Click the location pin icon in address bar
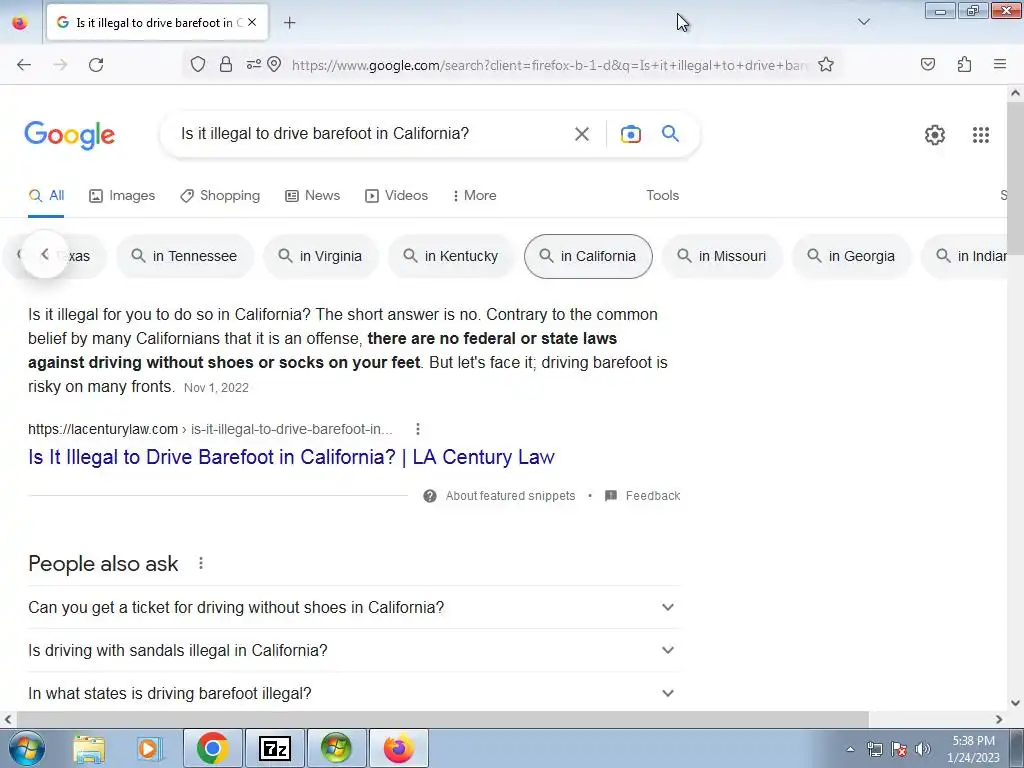Viewport: 1024px width, 768px height. [274, 64]
